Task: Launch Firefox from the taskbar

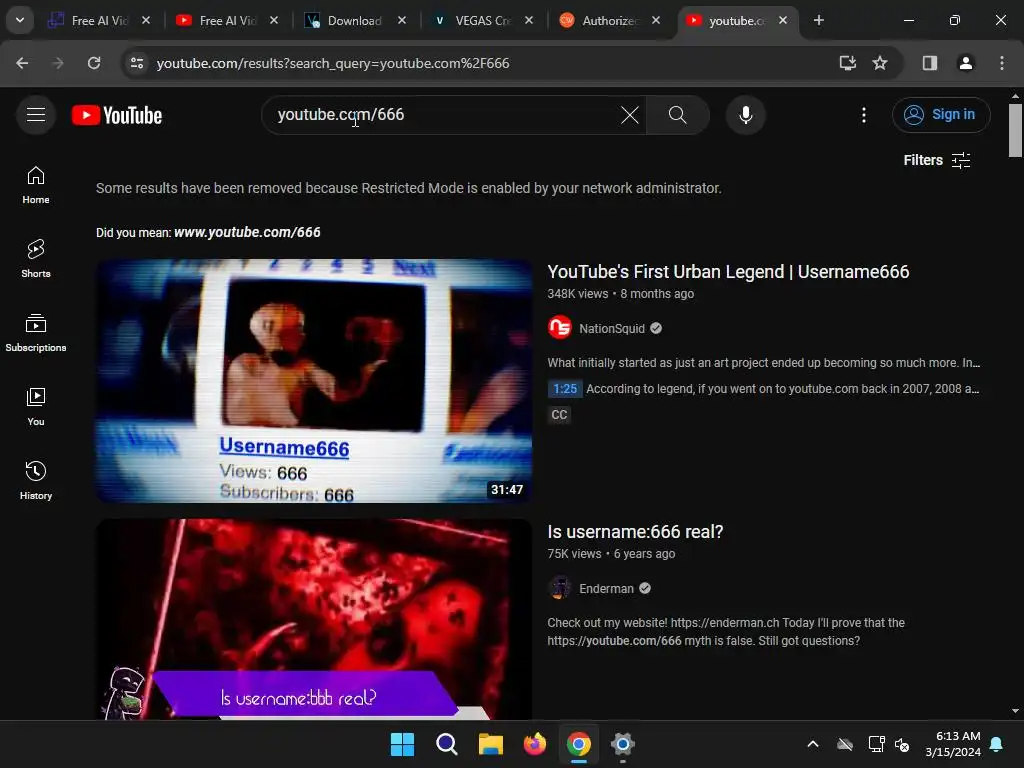Action: 535,744
